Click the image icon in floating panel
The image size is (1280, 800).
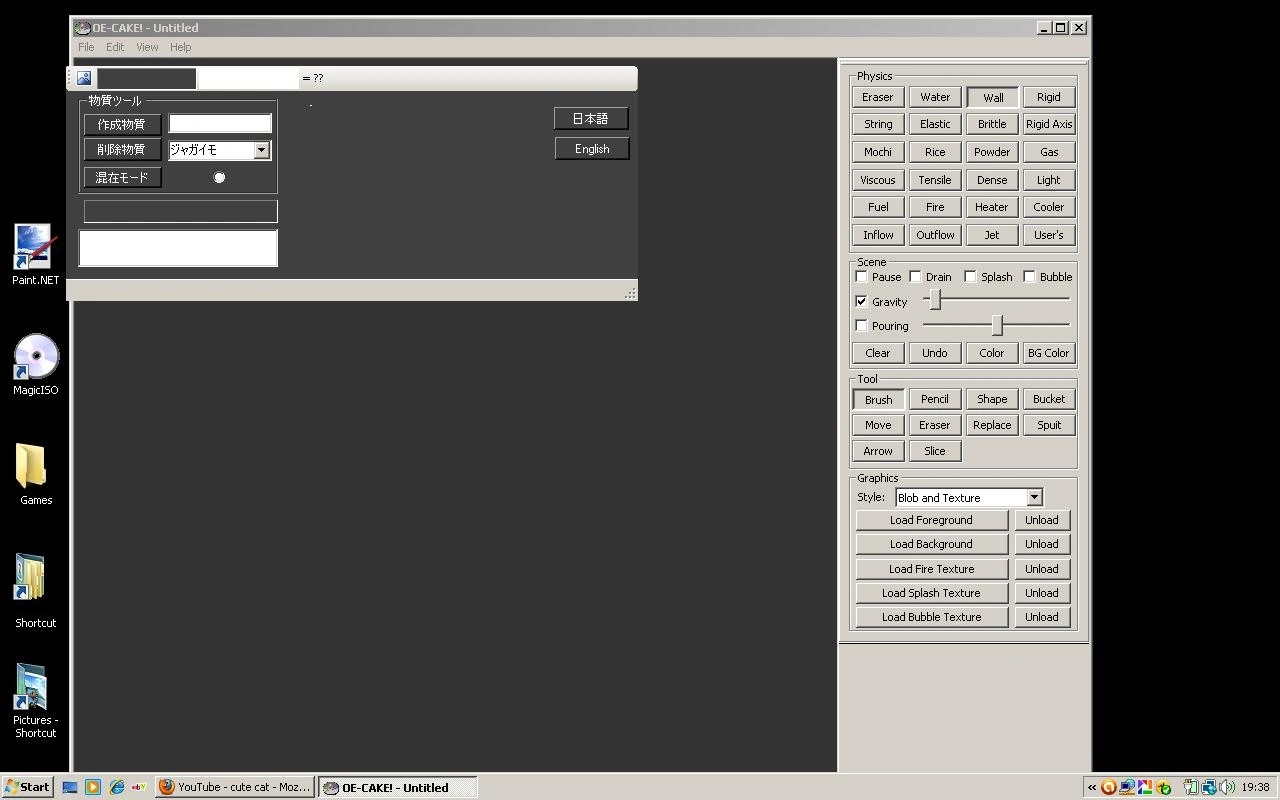point(84,78)
